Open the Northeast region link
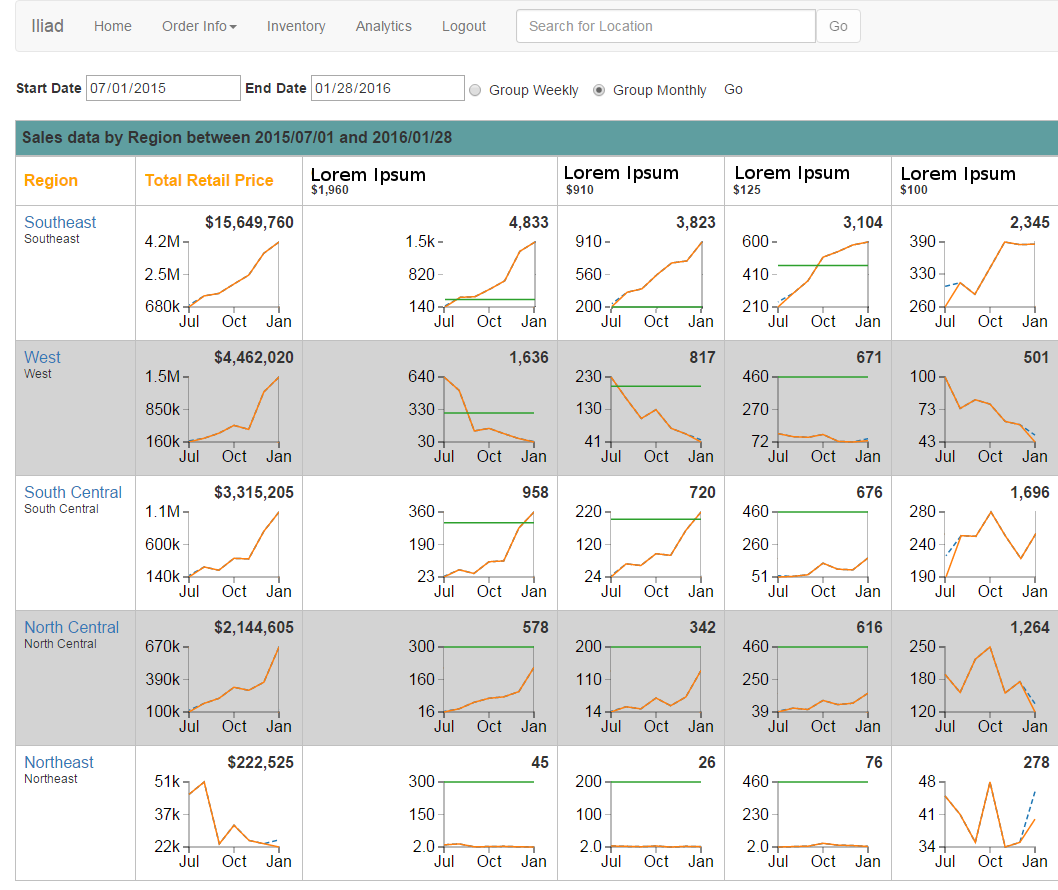This screenshot has height=890, width=1058. pos(59,762)
